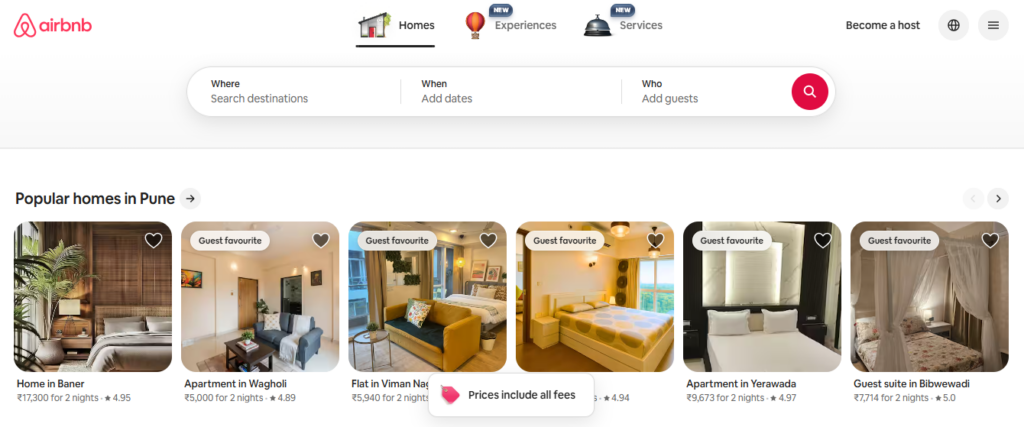
Task: Open Popular homes in Pune arrow
Action: (190, 198)
